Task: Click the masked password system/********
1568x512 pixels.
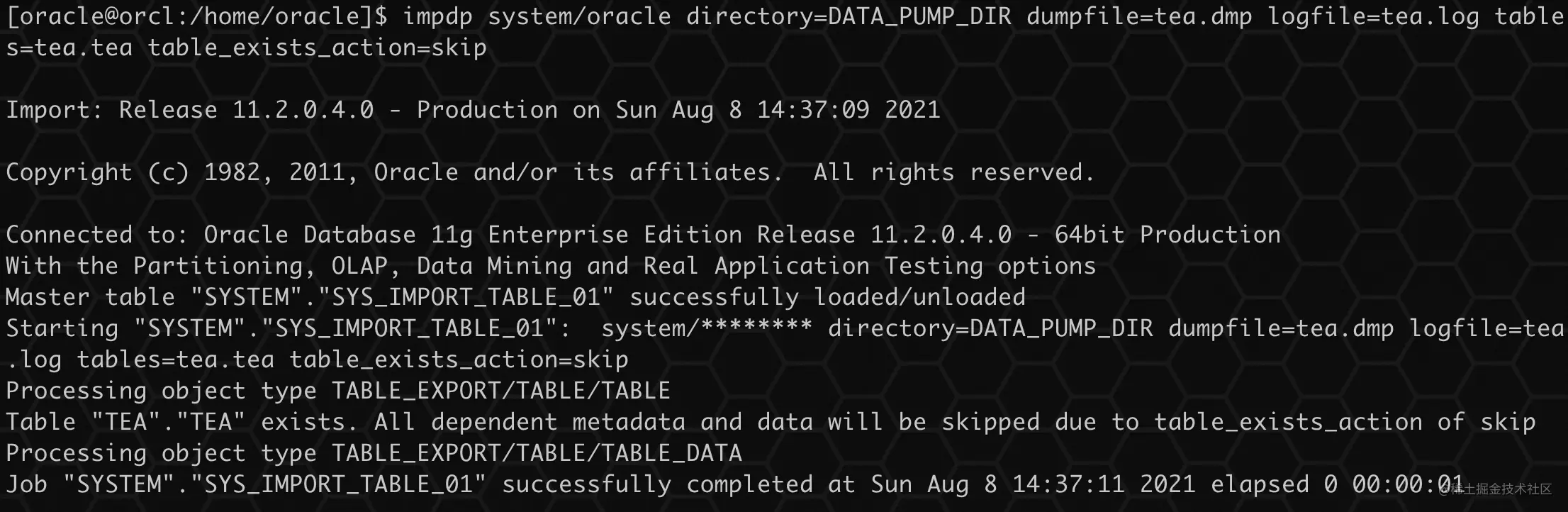Action: point(707,328)
